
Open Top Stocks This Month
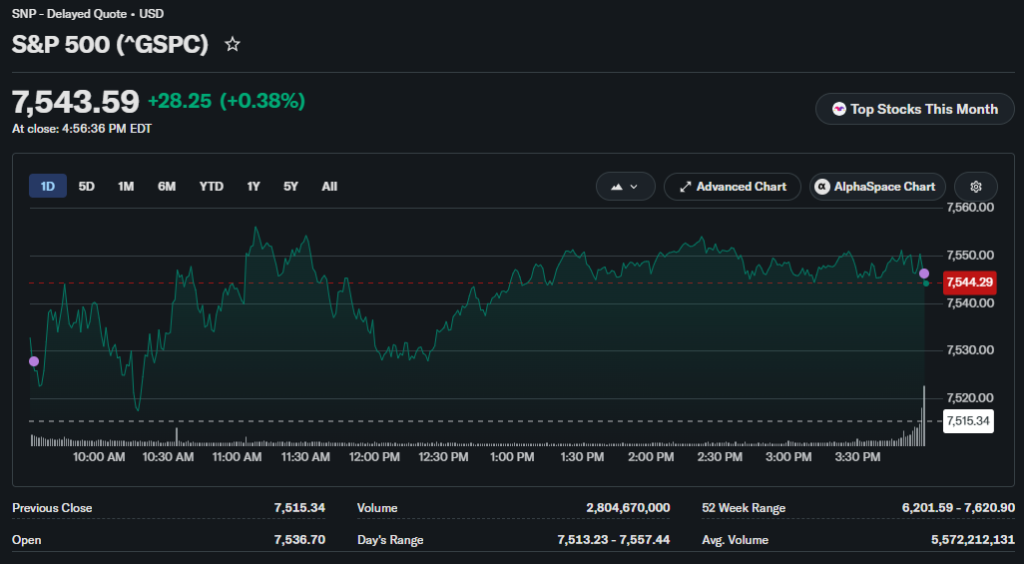pos(915,109)
